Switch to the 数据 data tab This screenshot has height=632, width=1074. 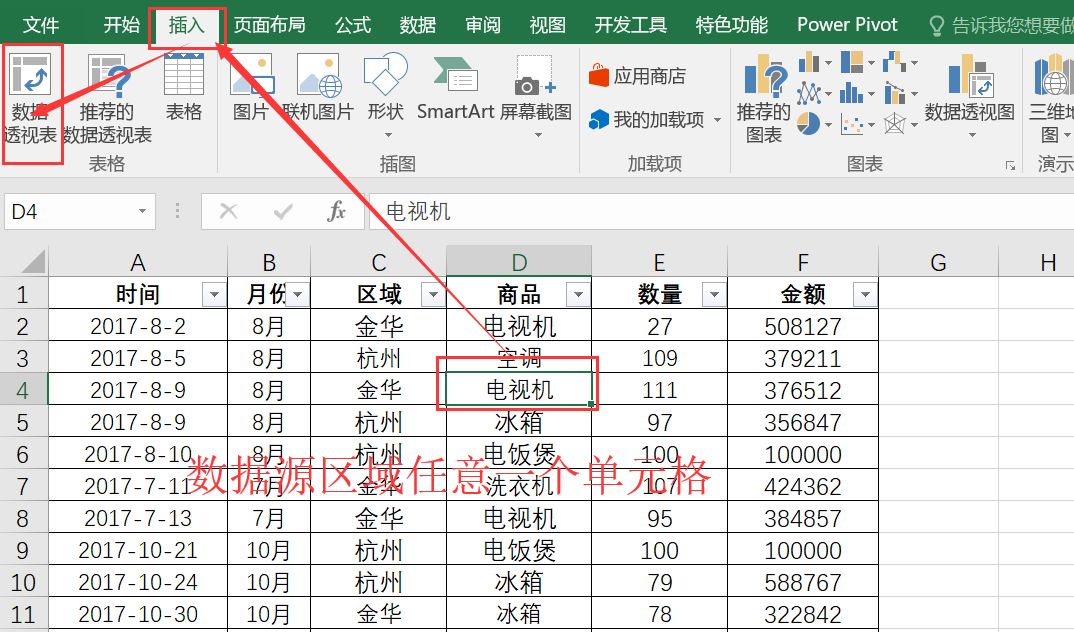point(418,25)
